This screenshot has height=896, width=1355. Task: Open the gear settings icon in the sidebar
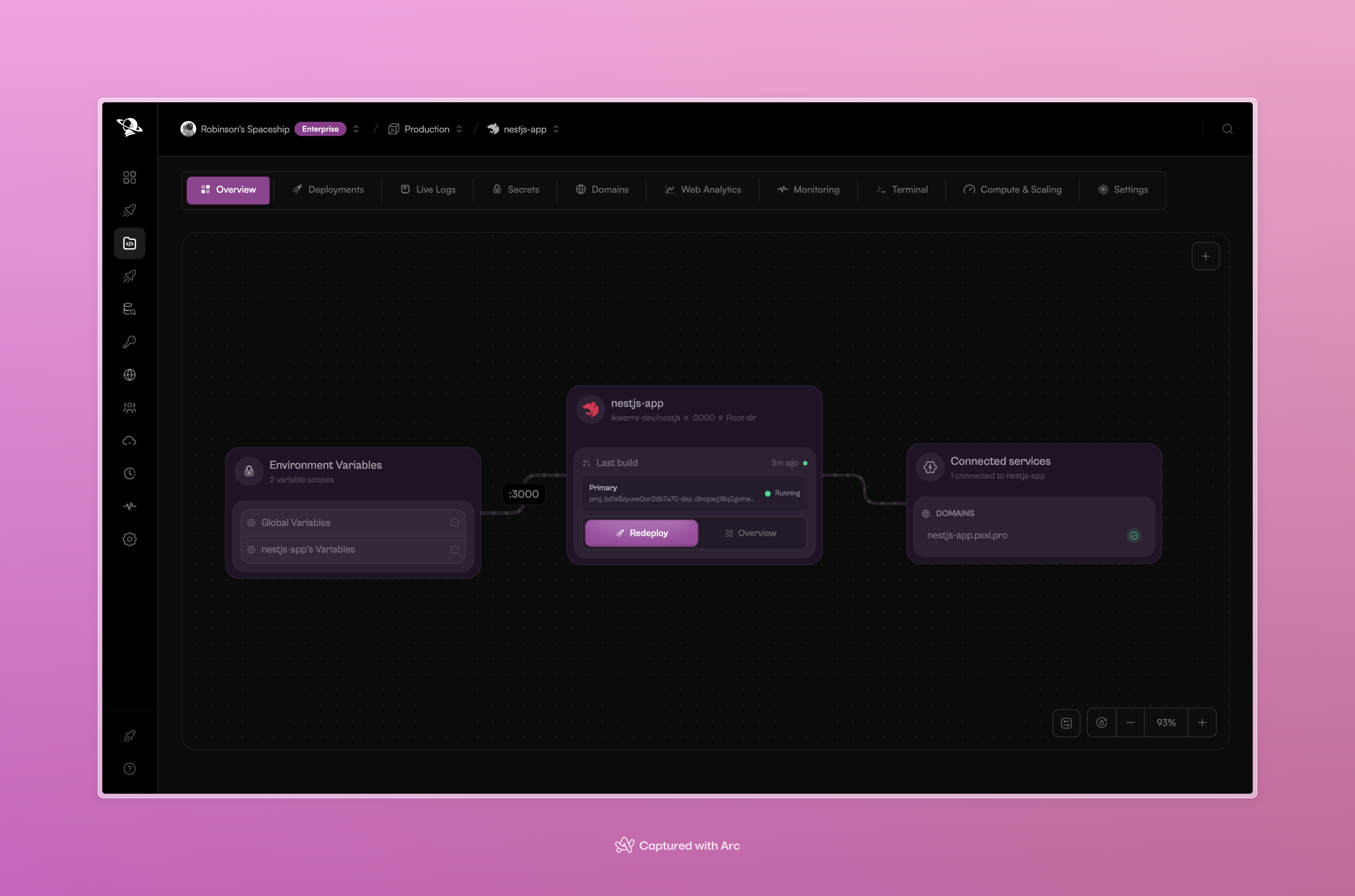coord(130,539)
